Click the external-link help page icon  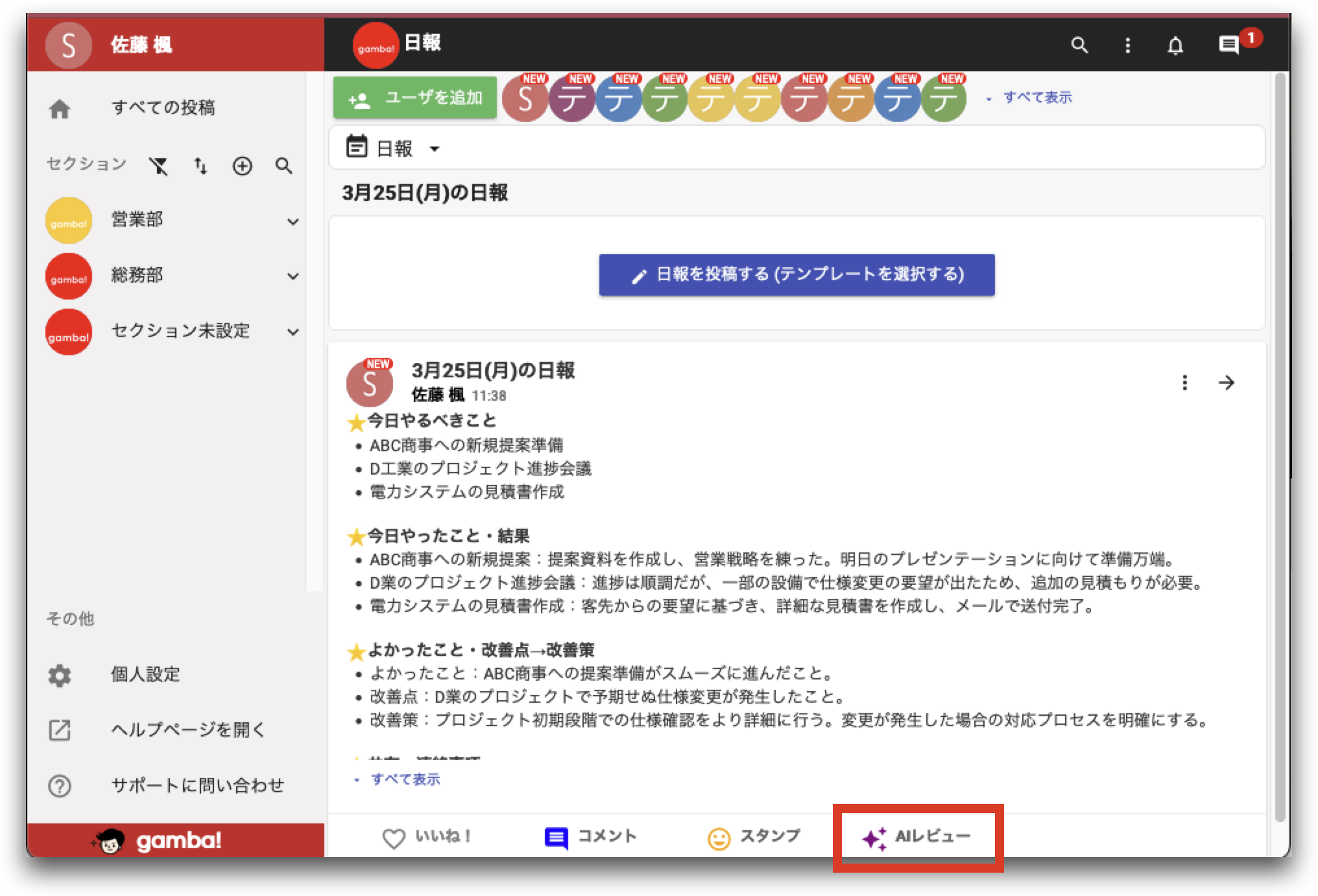pos(60,731)
